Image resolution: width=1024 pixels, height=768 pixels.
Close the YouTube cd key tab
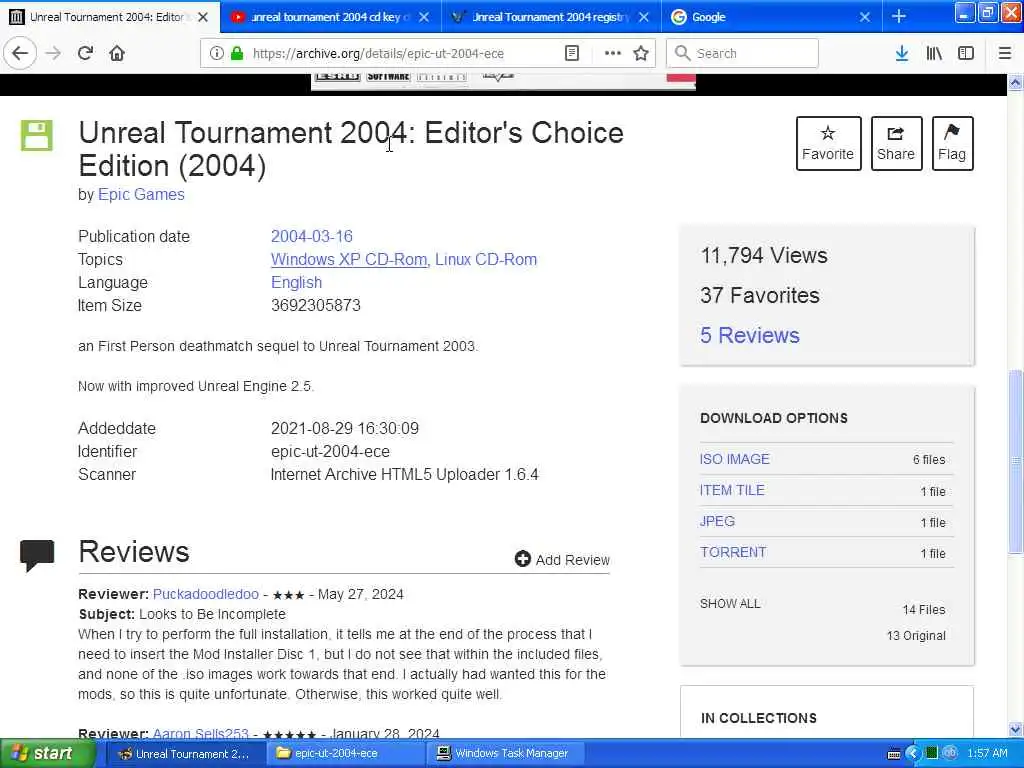click(x=424, y=17)
